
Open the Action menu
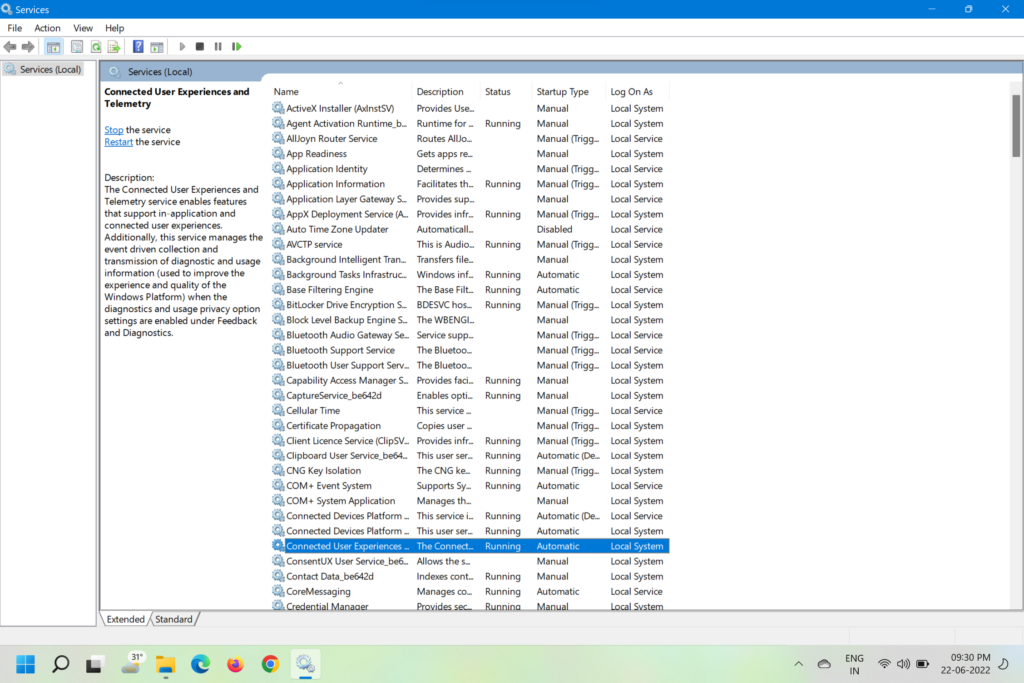coord(47,28)
